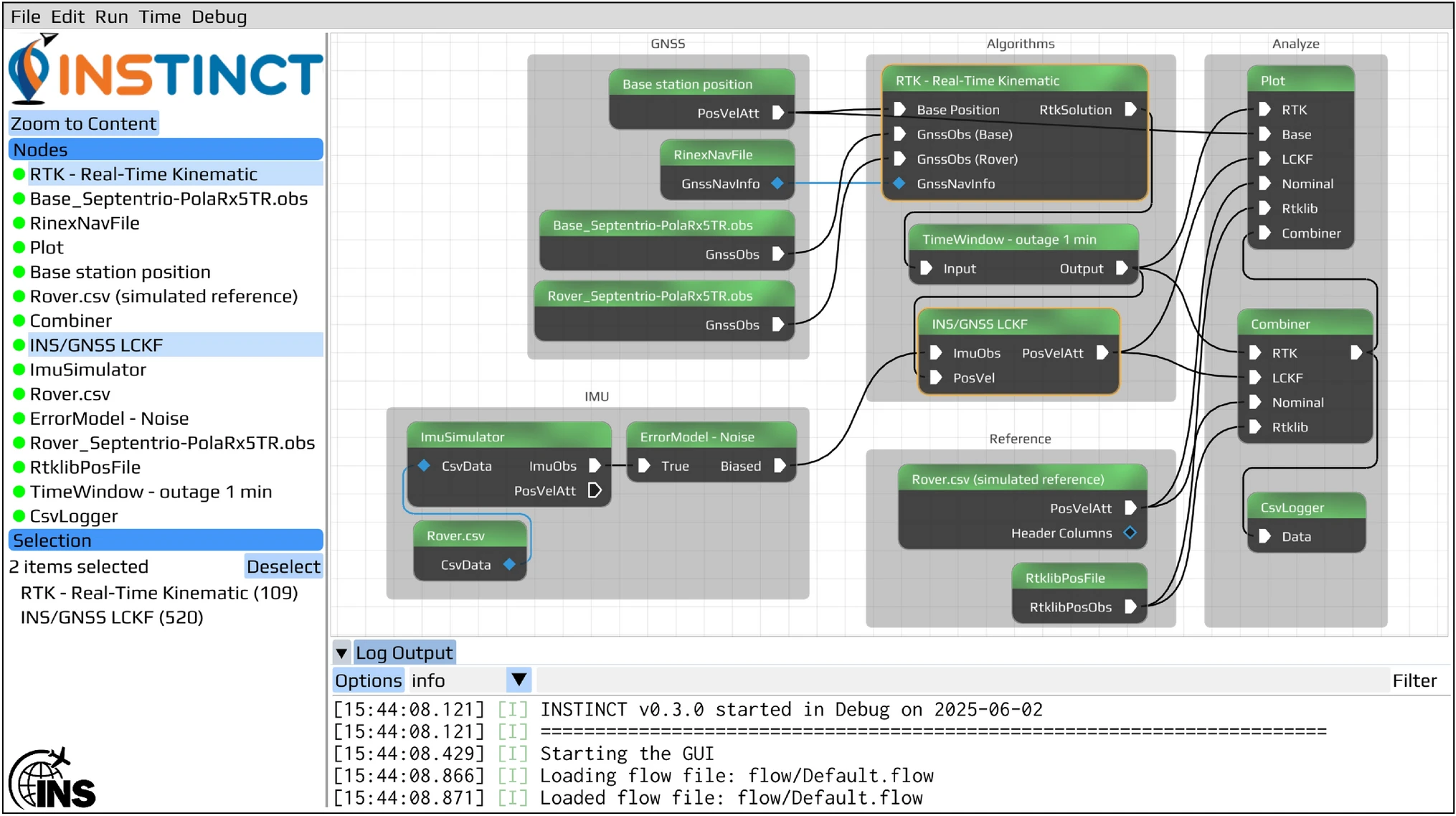Click the ImuObs output pin on ImuSimulator
The width and height of the screenshot is (1456, 816).
point(595,466)
